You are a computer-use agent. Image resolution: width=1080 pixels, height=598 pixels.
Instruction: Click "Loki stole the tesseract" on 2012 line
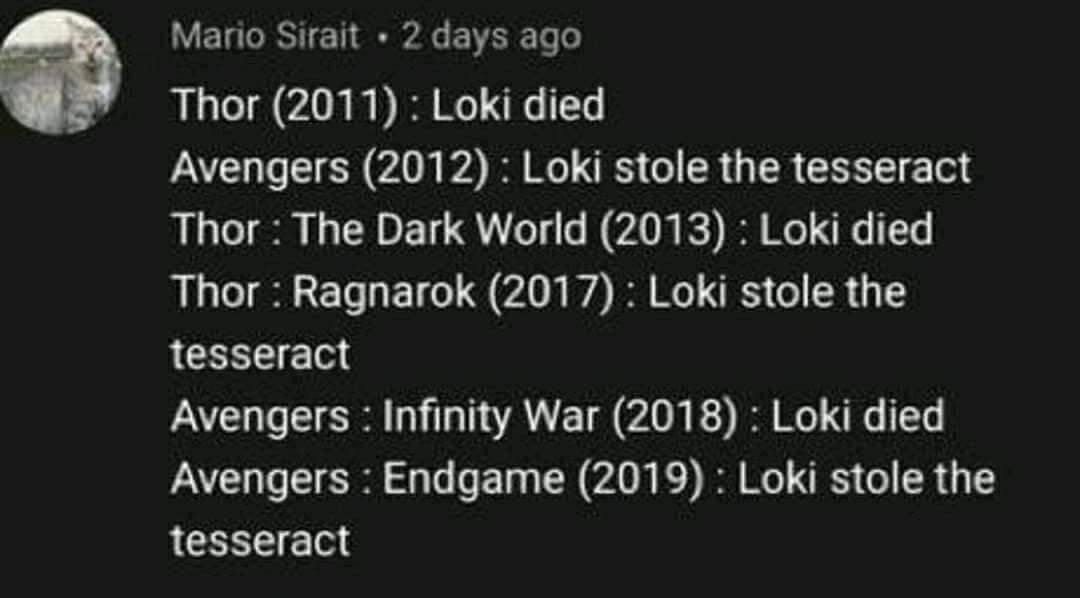(746, 167)
